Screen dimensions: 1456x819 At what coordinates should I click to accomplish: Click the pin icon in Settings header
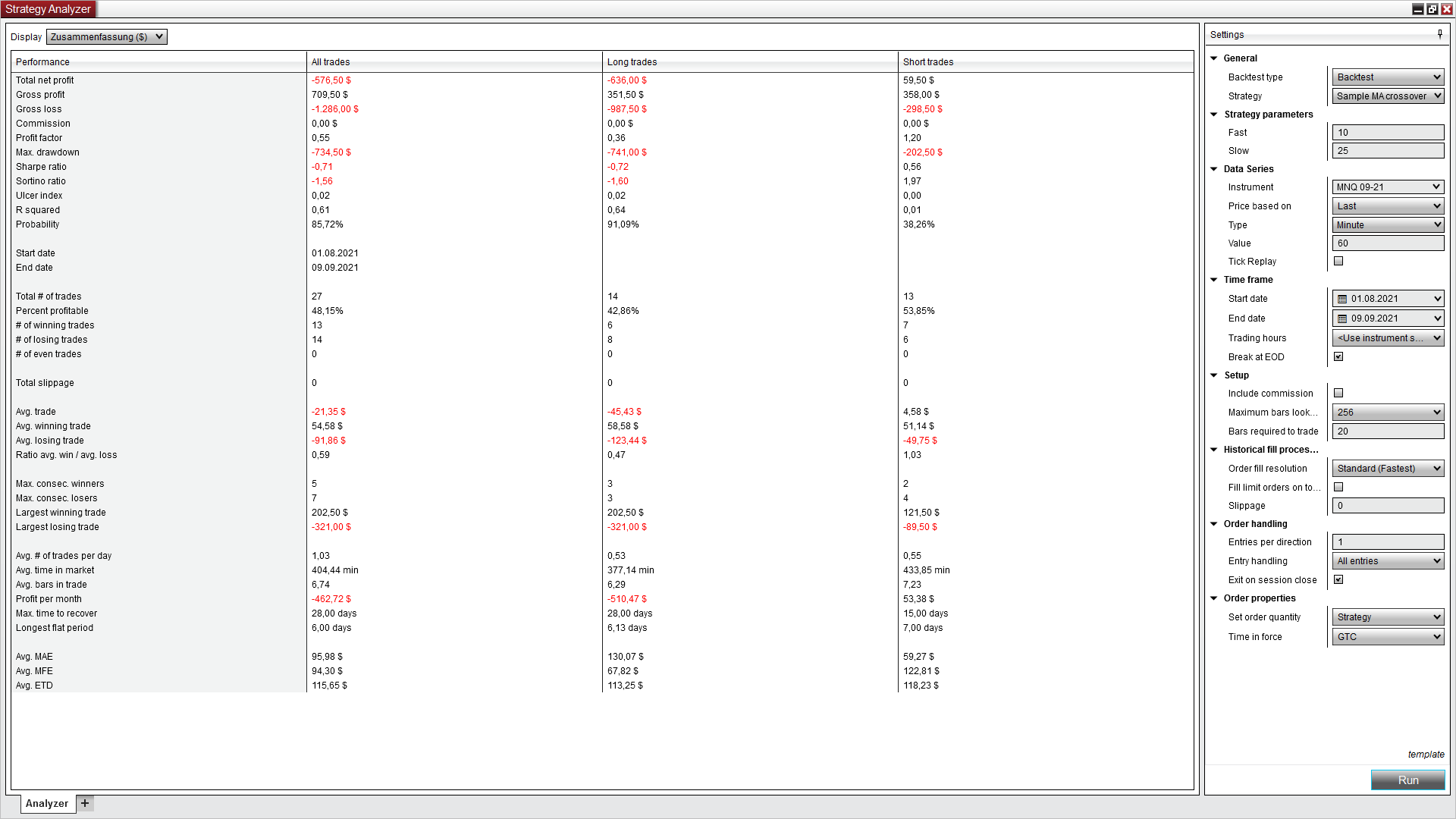pos(1439,34)
